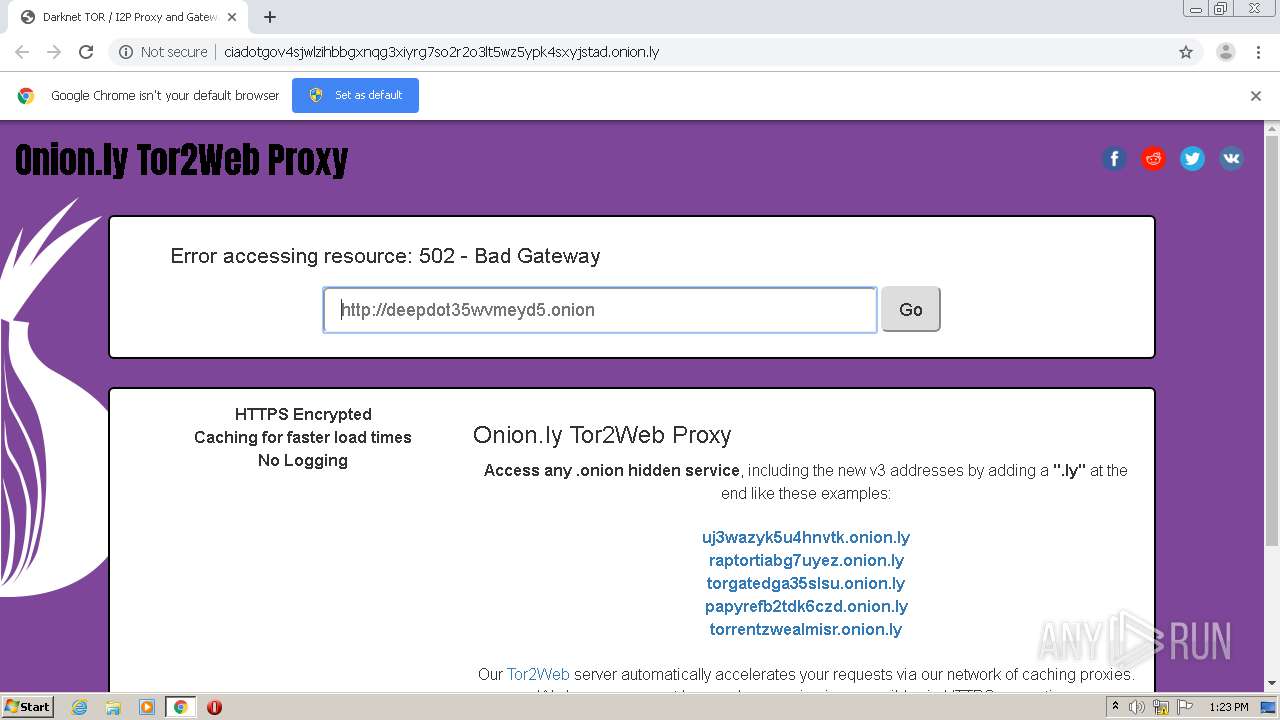Go forward in browser history
Image resolution: width=1280 pixels, height=720 pixels.
pyautogui.click(x=54, y=52)
